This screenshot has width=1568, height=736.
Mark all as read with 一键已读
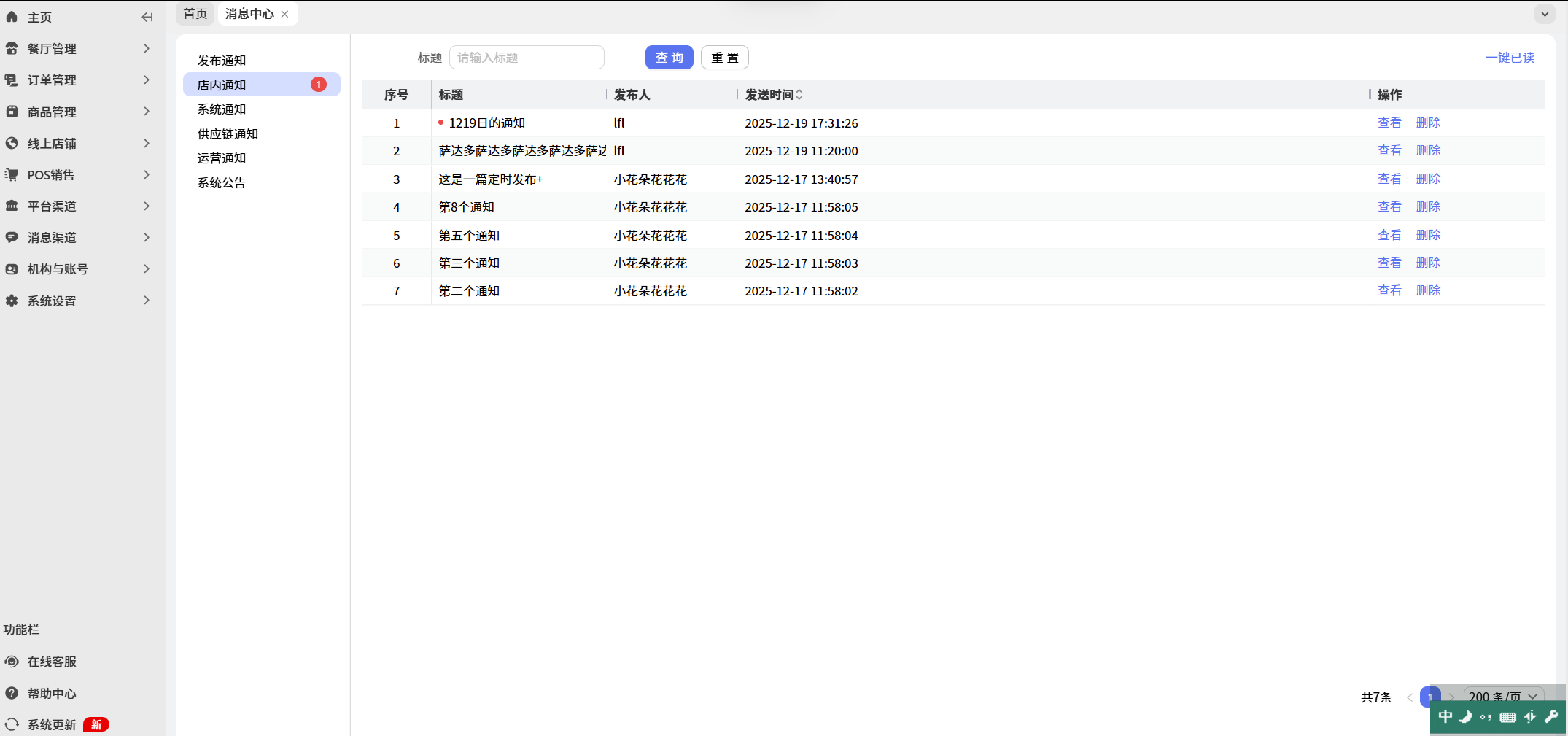coord(1510,58)
